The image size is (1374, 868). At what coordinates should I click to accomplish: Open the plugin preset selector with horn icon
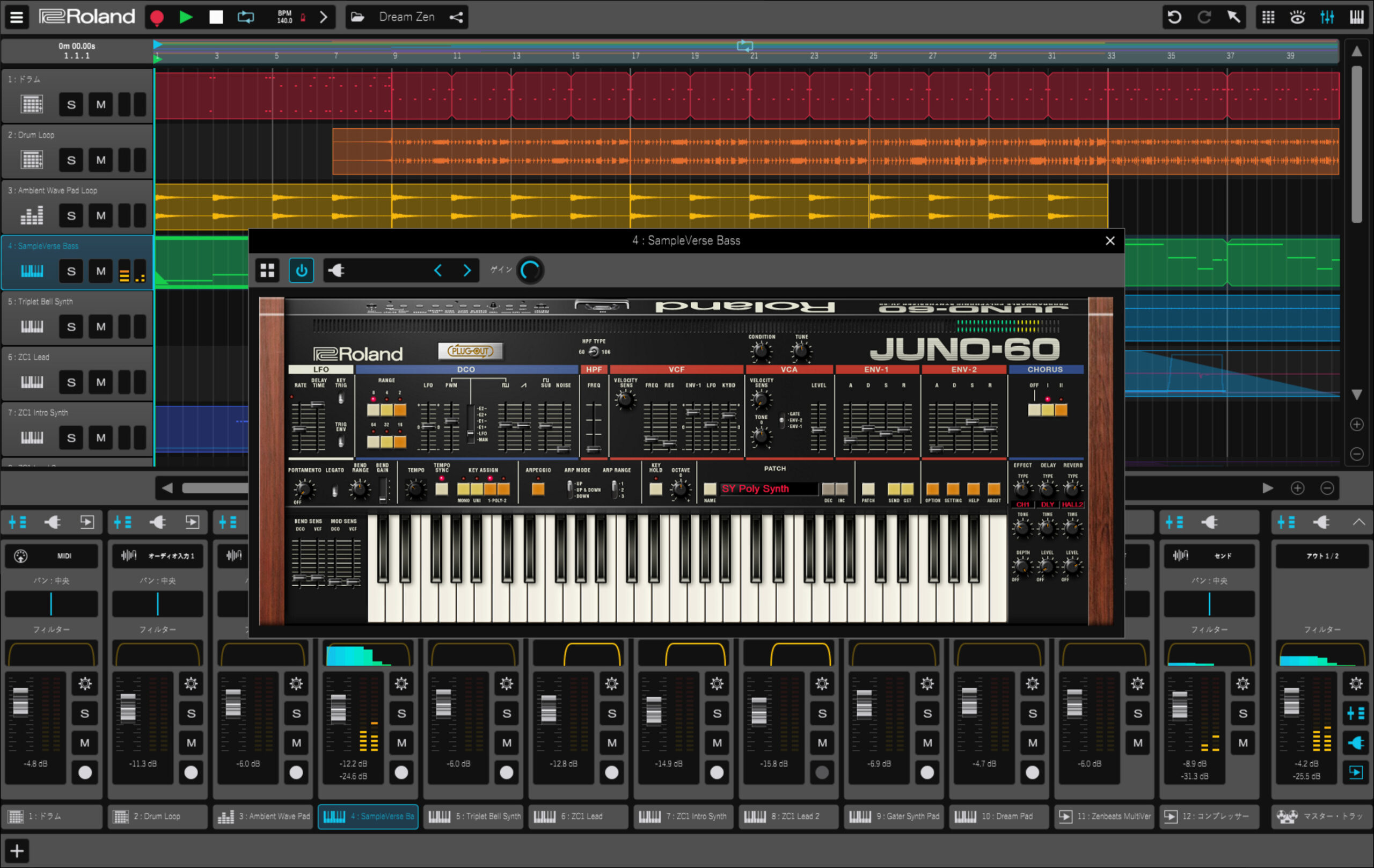tap(337, 270)
